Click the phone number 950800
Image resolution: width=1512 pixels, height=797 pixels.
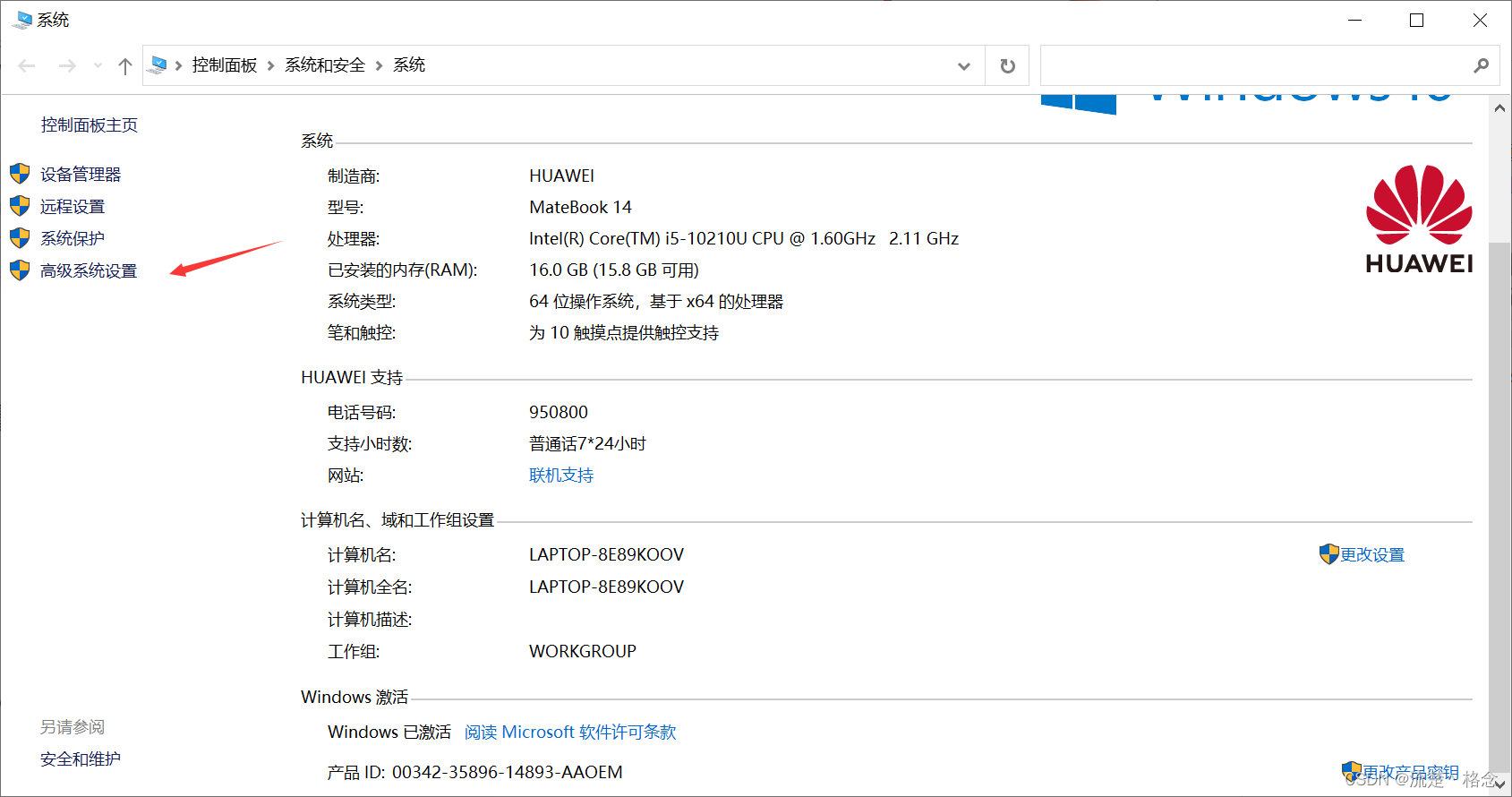pyautogui.click(x=559, y=413)
